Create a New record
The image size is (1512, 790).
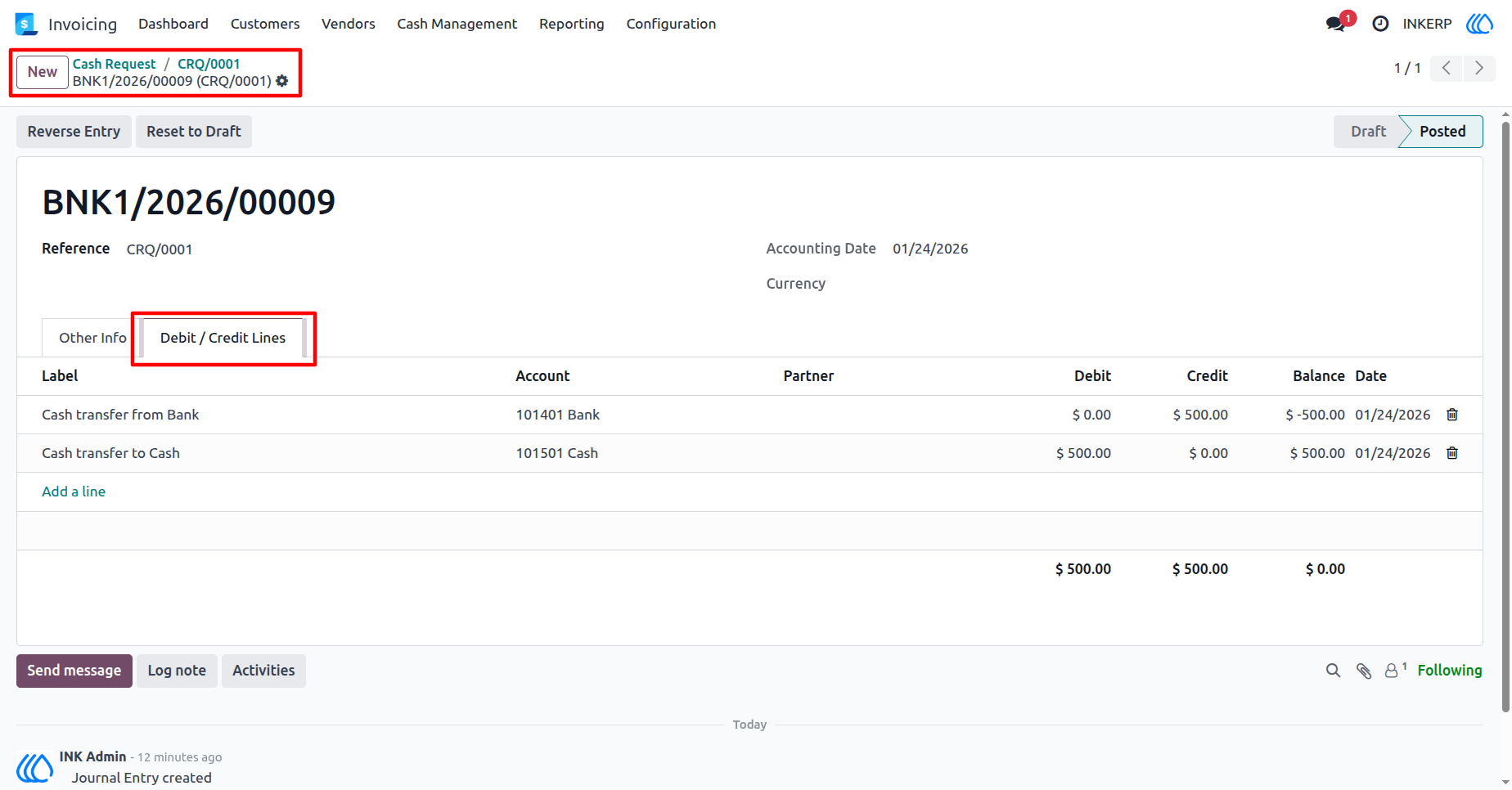(x=43, y=72)
